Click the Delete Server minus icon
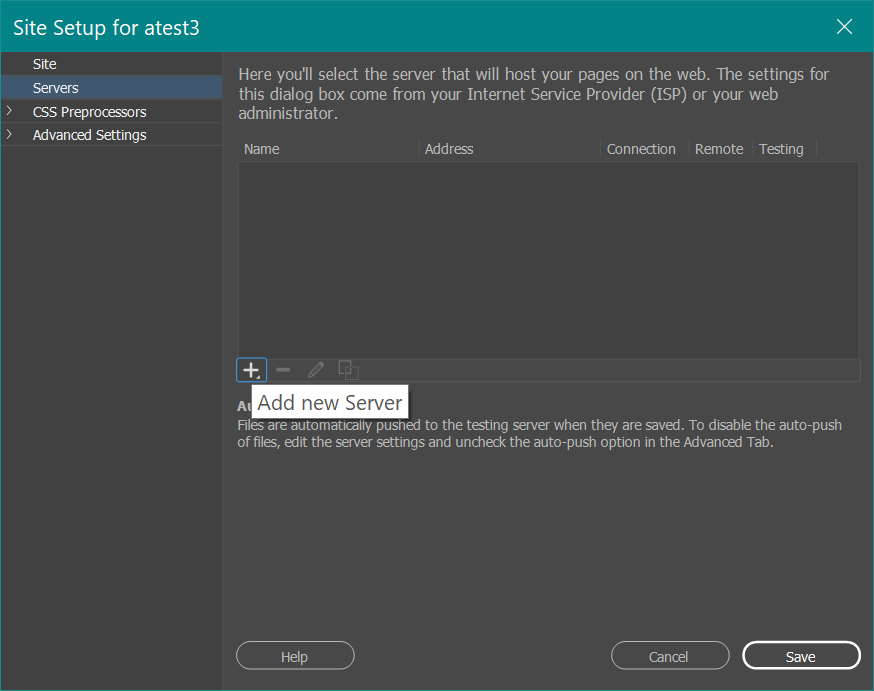This screenshot has height=691, width=874. 283,370
